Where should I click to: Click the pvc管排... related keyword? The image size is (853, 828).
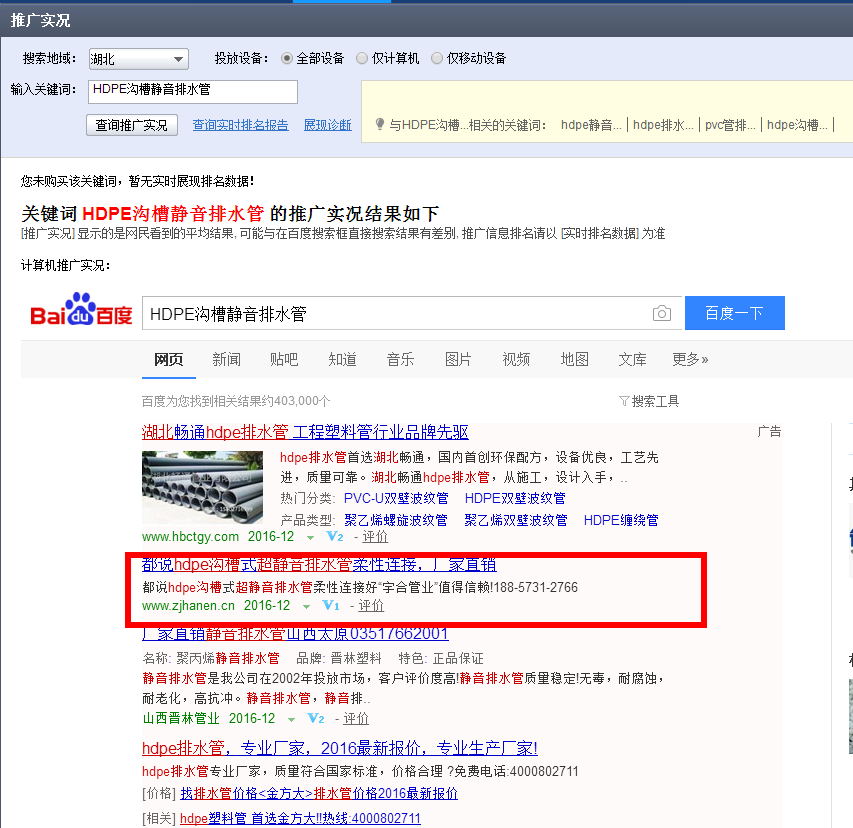pyautogui.click(x=730, y=125)
